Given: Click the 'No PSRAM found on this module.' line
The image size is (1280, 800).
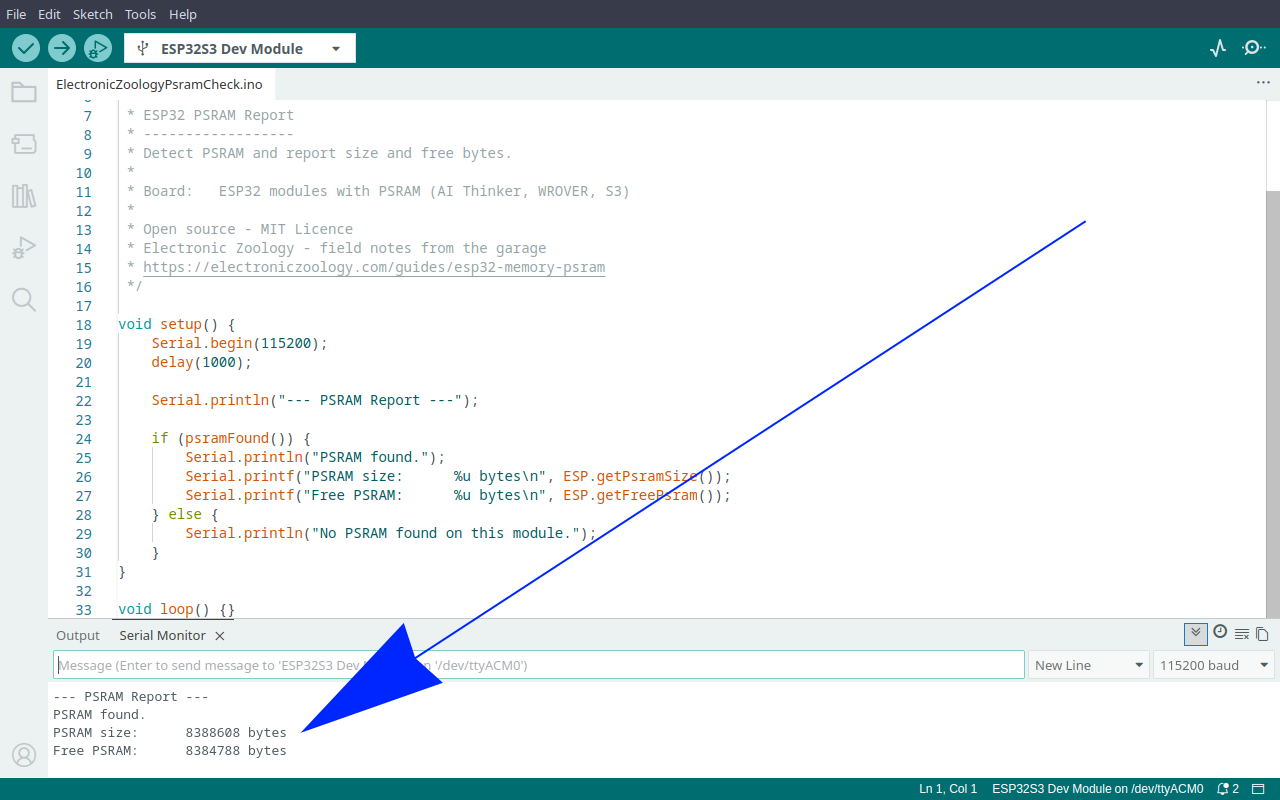Looking at the screenshot, I should (x=390, y=534).
